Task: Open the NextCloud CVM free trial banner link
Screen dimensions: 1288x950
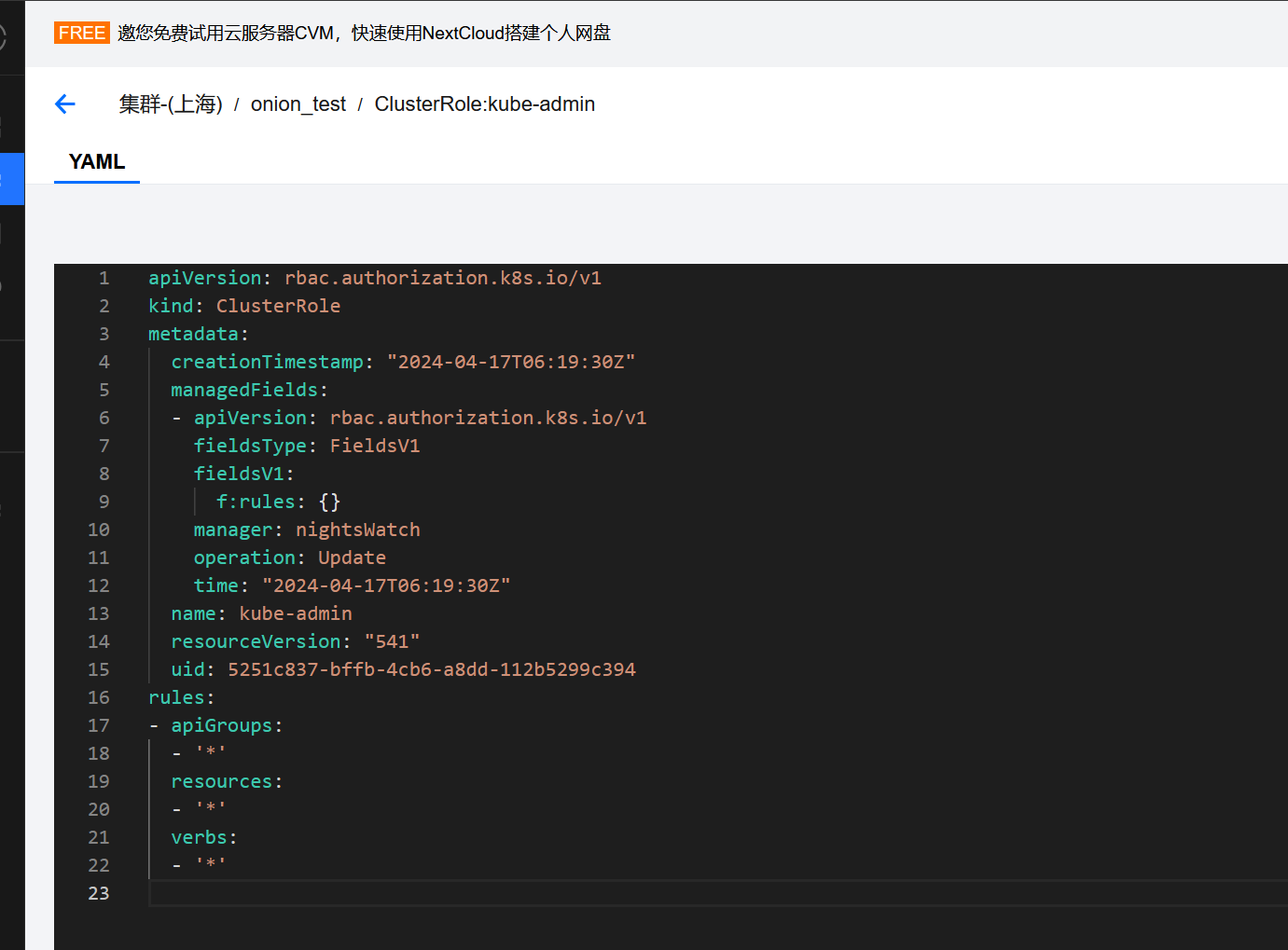Action: tap(364, 33)
